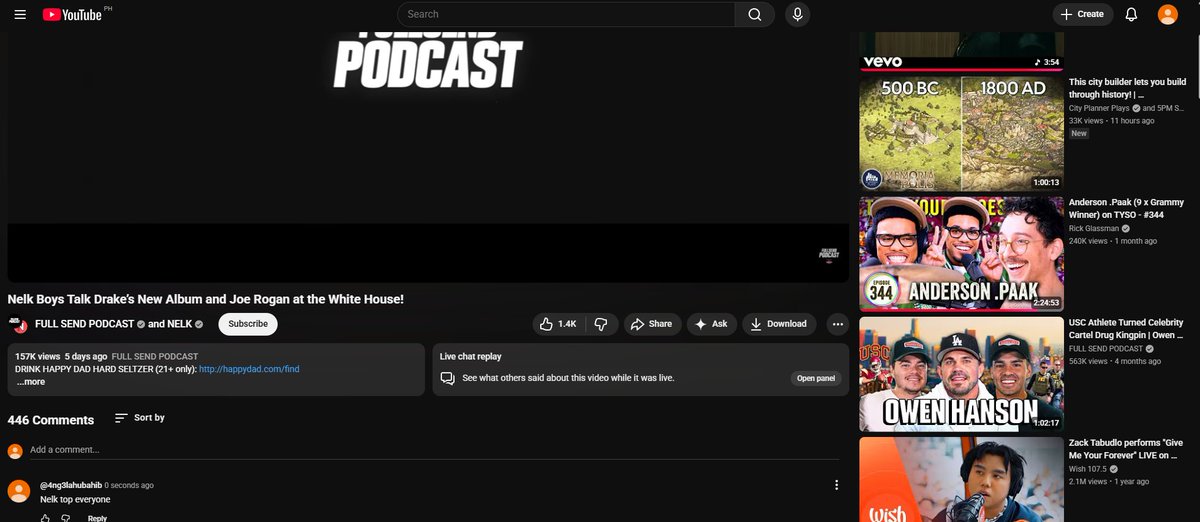1200x522 pixels.
Task: Open the vevo video thumbnail at top
Action: pos(961,52)
